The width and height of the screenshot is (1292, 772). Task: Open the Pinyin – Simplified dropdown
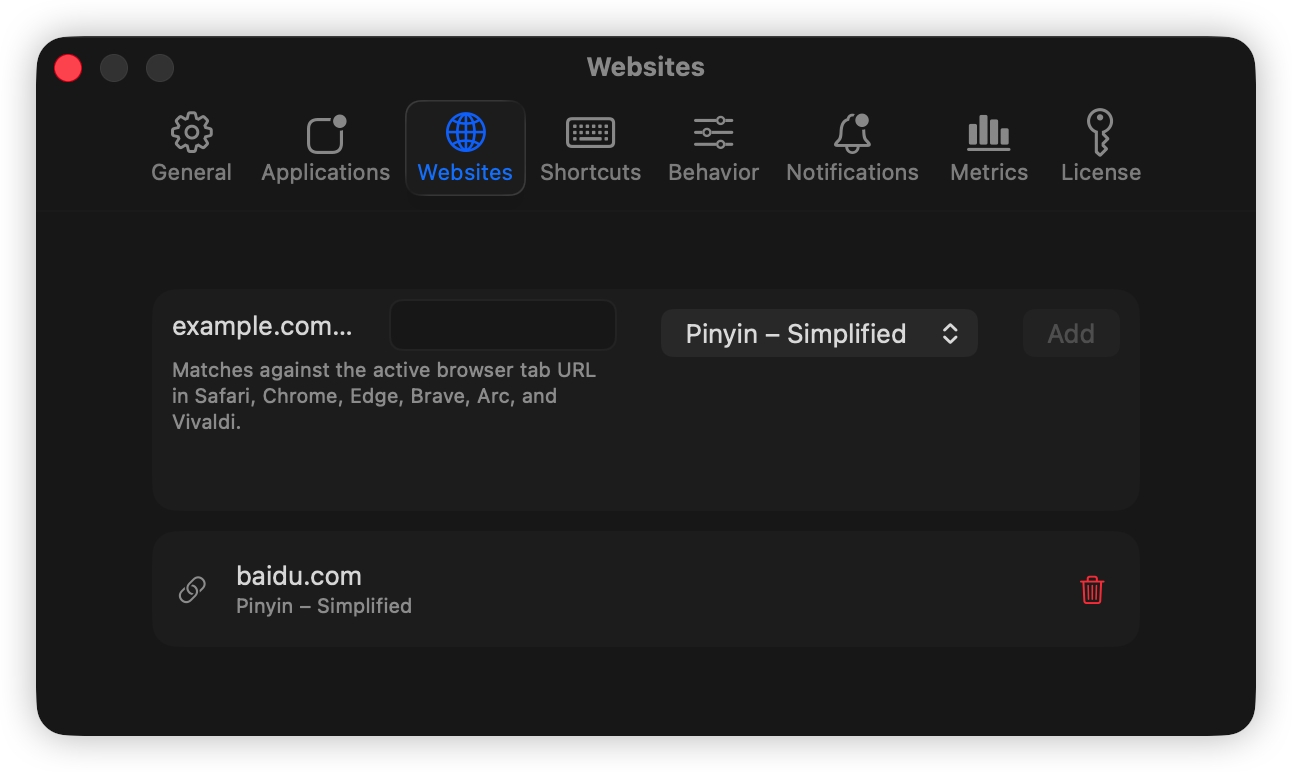click(x=819, y=333)
